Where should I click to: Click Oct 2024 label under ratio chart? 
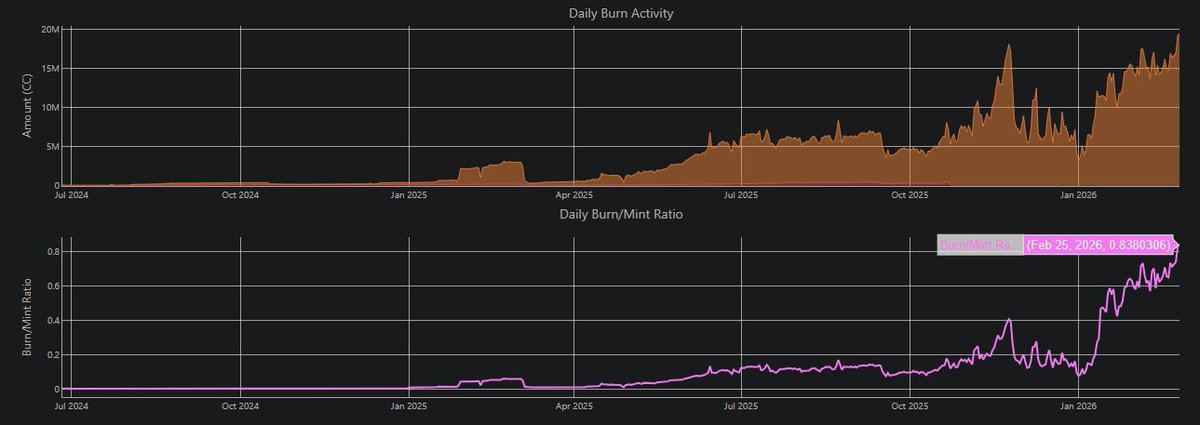tap(241, 407)
